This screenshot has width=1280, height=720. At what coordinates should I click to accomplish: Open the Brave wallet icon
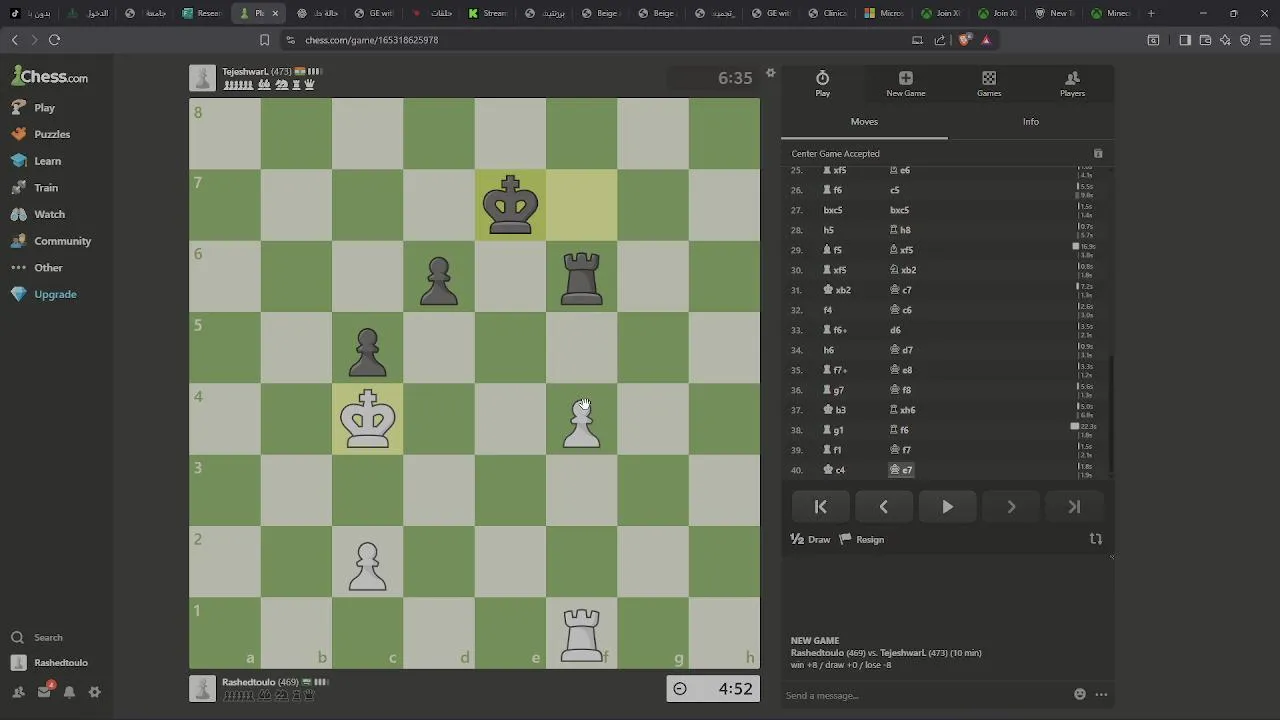pyautogui.click(x=1205, y=40)
